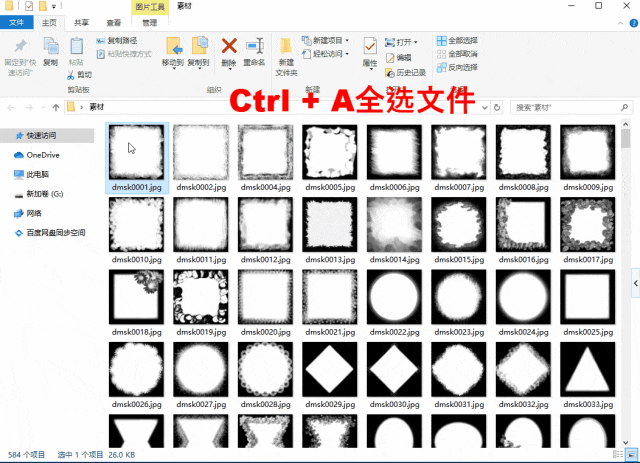Expand address bar history dropdown
The width and height of the screenshot is (640, 463).
point(484,107)
